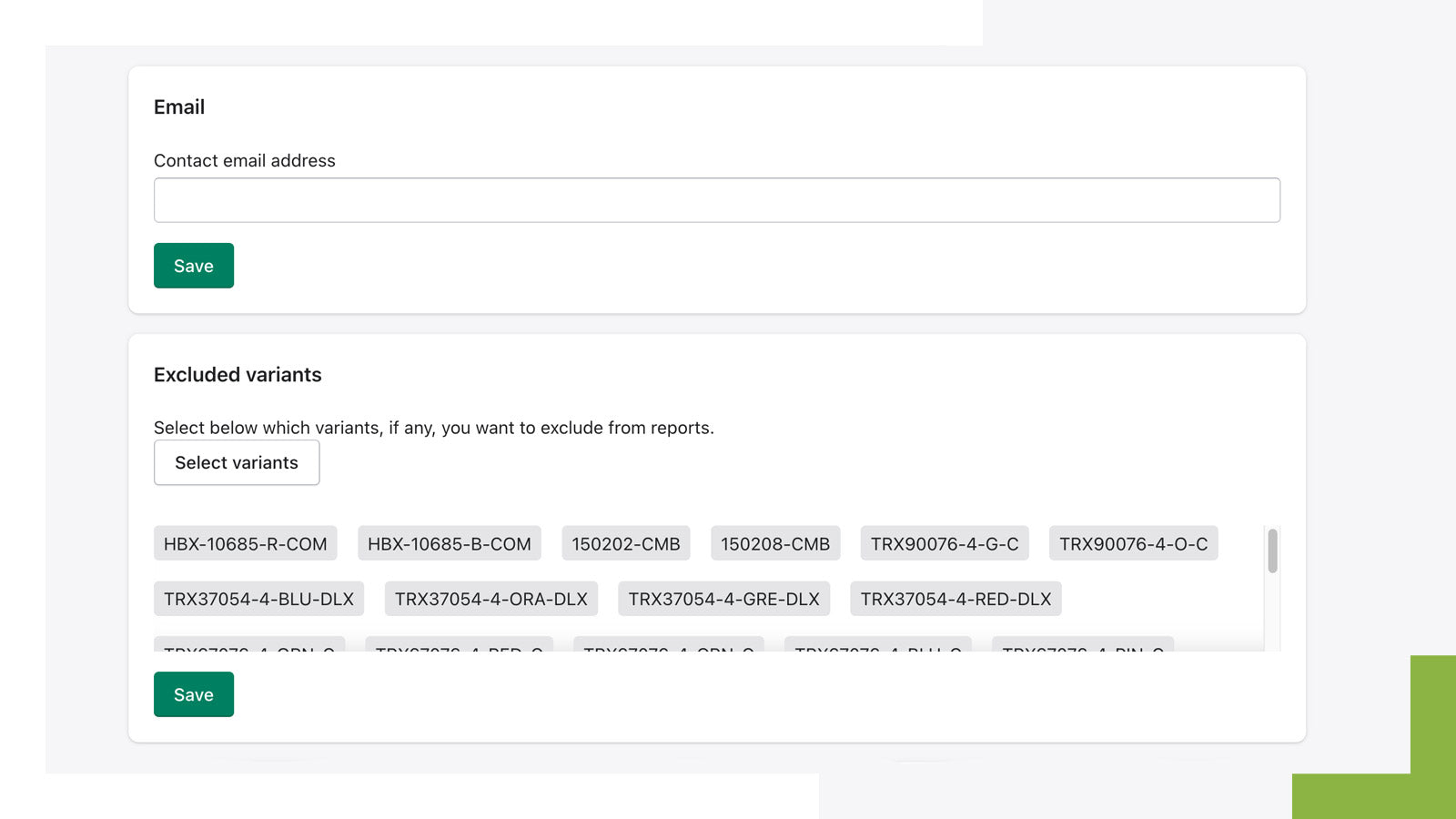Select the TRX37054-4-RED-DLX variant tag

(955, 599)
